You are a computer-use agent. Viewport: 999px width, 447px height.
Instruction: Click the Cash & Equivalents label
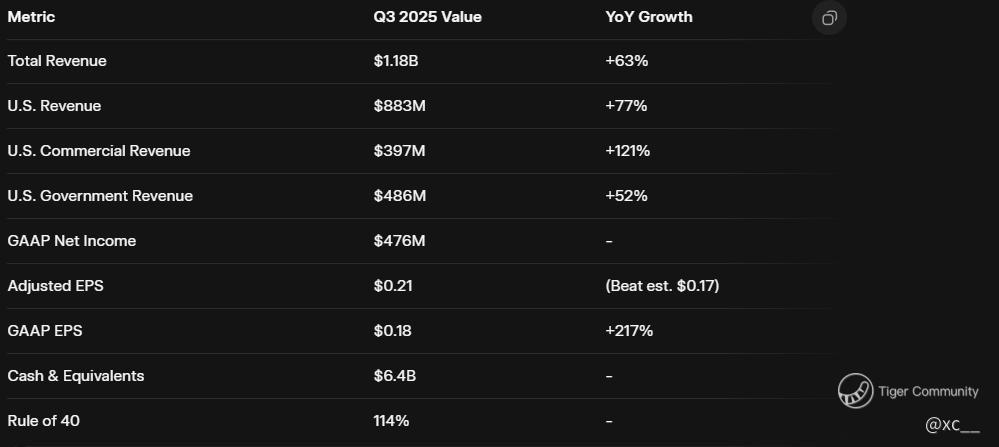click(76, 376)
